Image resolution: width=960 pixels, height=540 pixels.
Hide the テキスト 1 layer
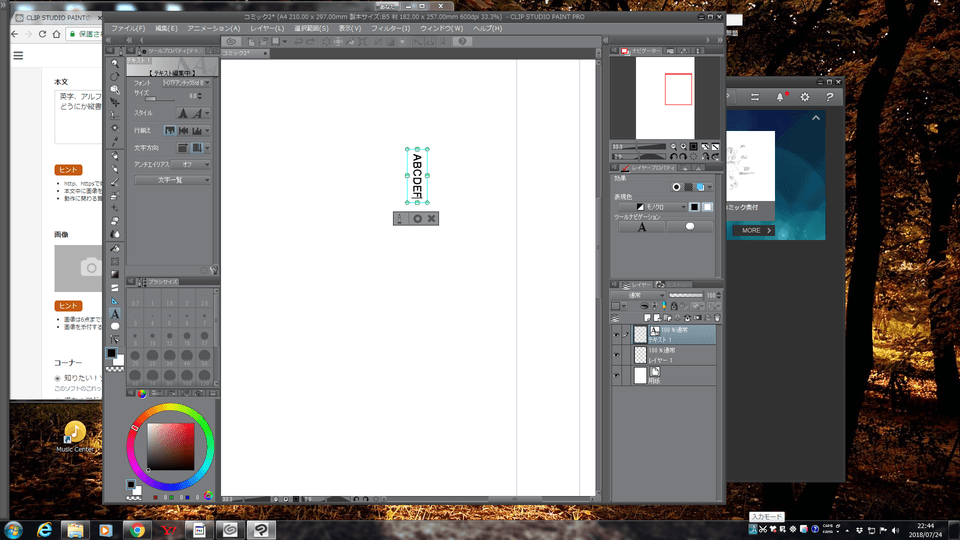[x=616, y=335]
